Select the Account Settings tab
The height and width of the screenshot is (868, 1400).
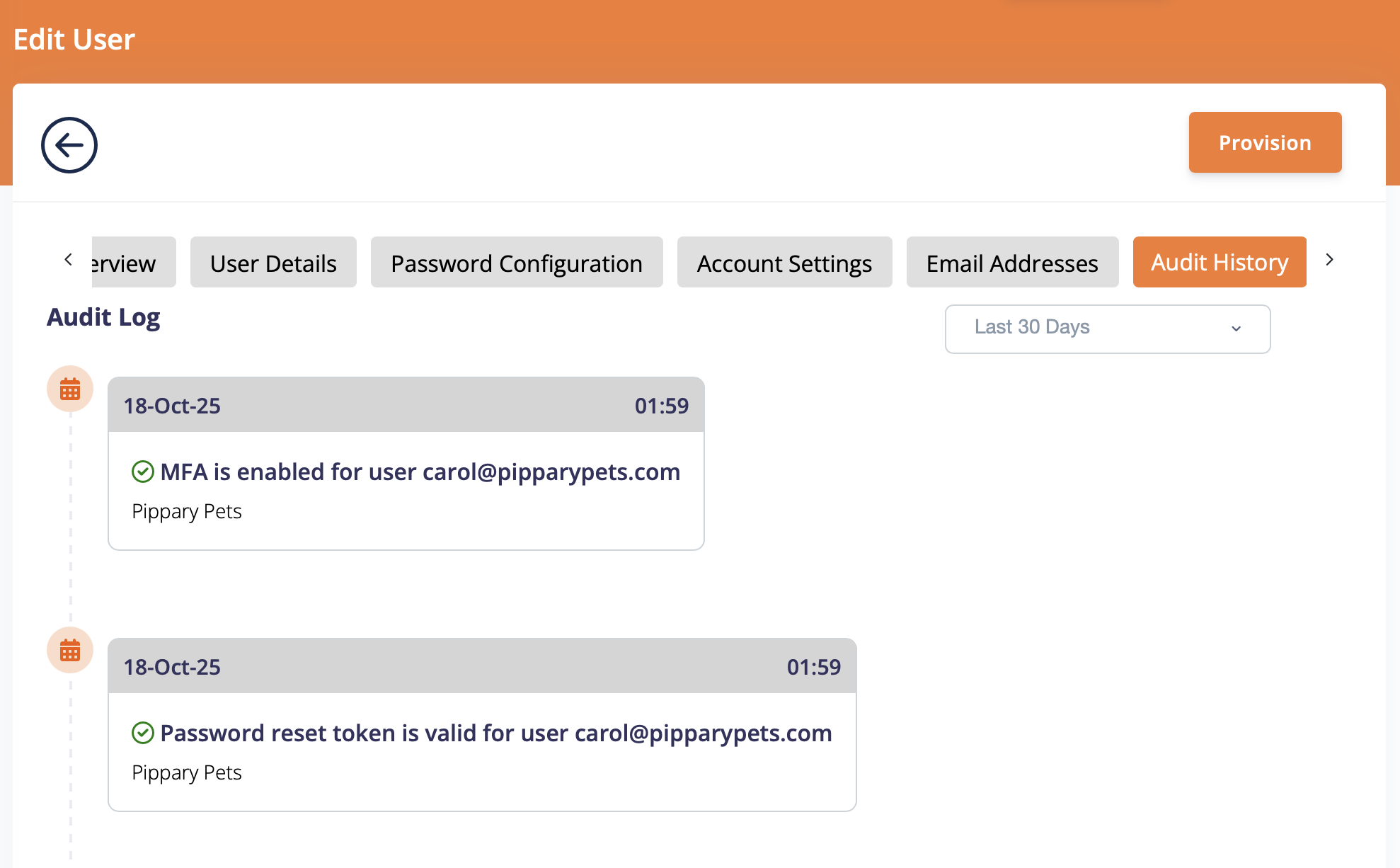pos(784,263)
